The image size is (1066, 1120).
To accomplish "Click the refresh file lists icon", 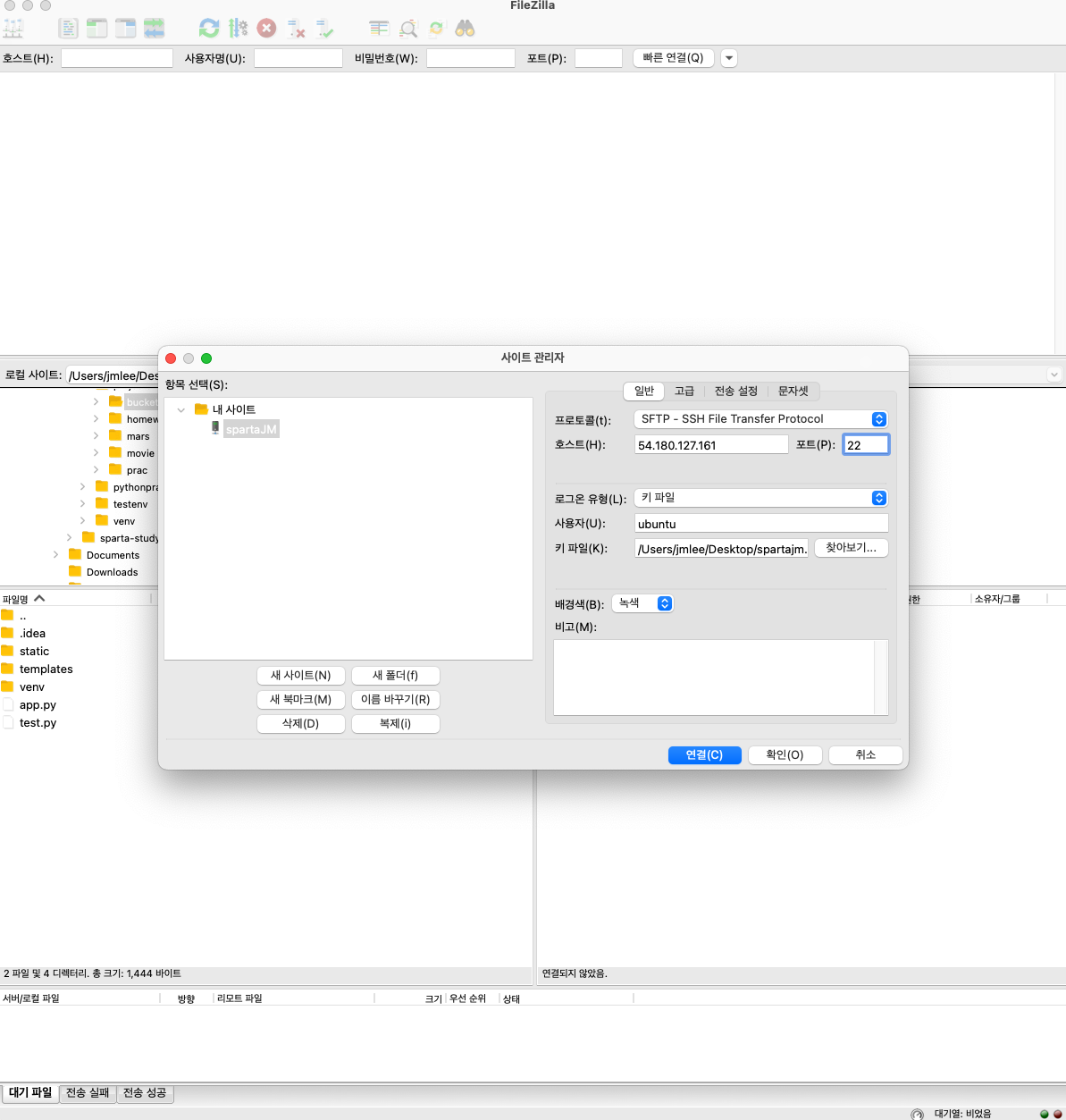I will coord(209,29).
